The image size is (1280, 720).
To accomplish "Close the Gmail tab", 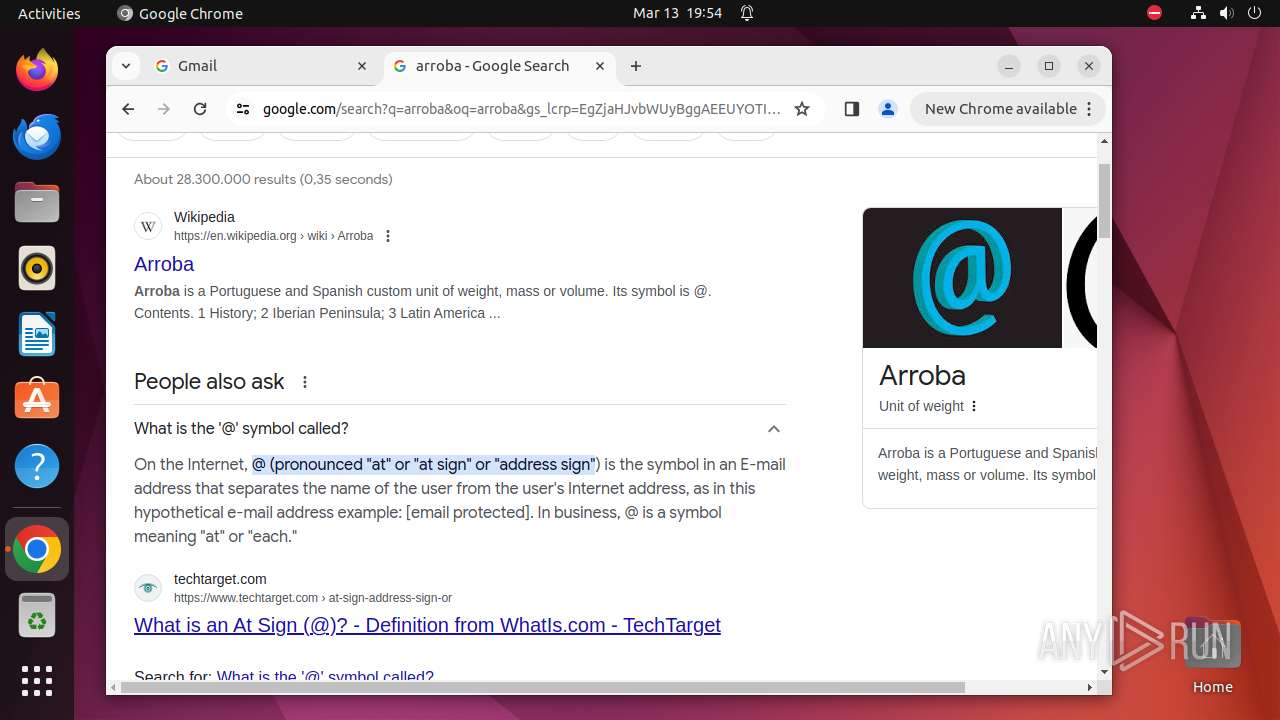I will click(362, 66).
